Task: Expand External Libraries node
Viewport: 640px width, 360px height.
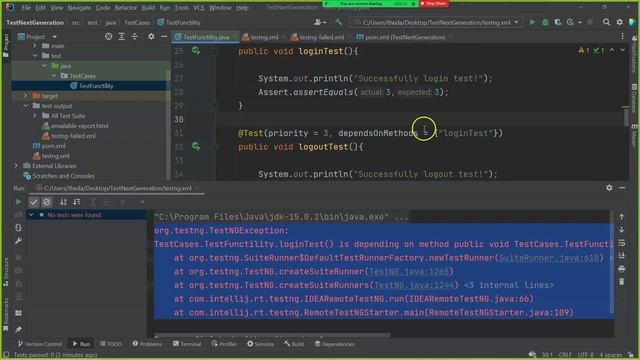Action: pyautogui.click(x=16, y=166)
